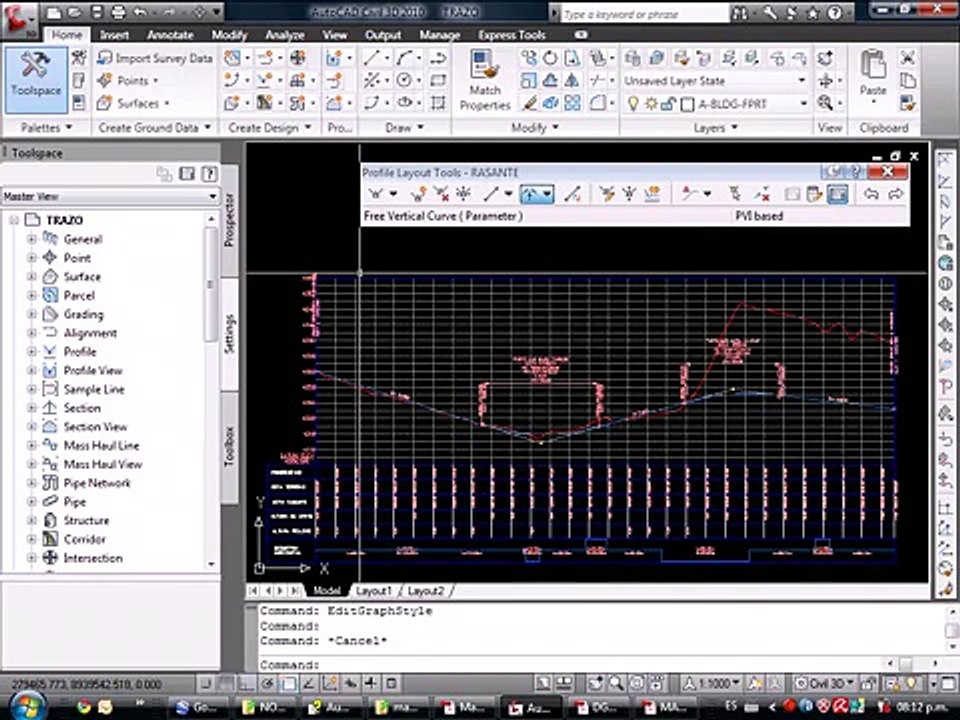Click the Prospector toolspace tab
This screenshot has width=960, height=720.
tap(230, 220)
